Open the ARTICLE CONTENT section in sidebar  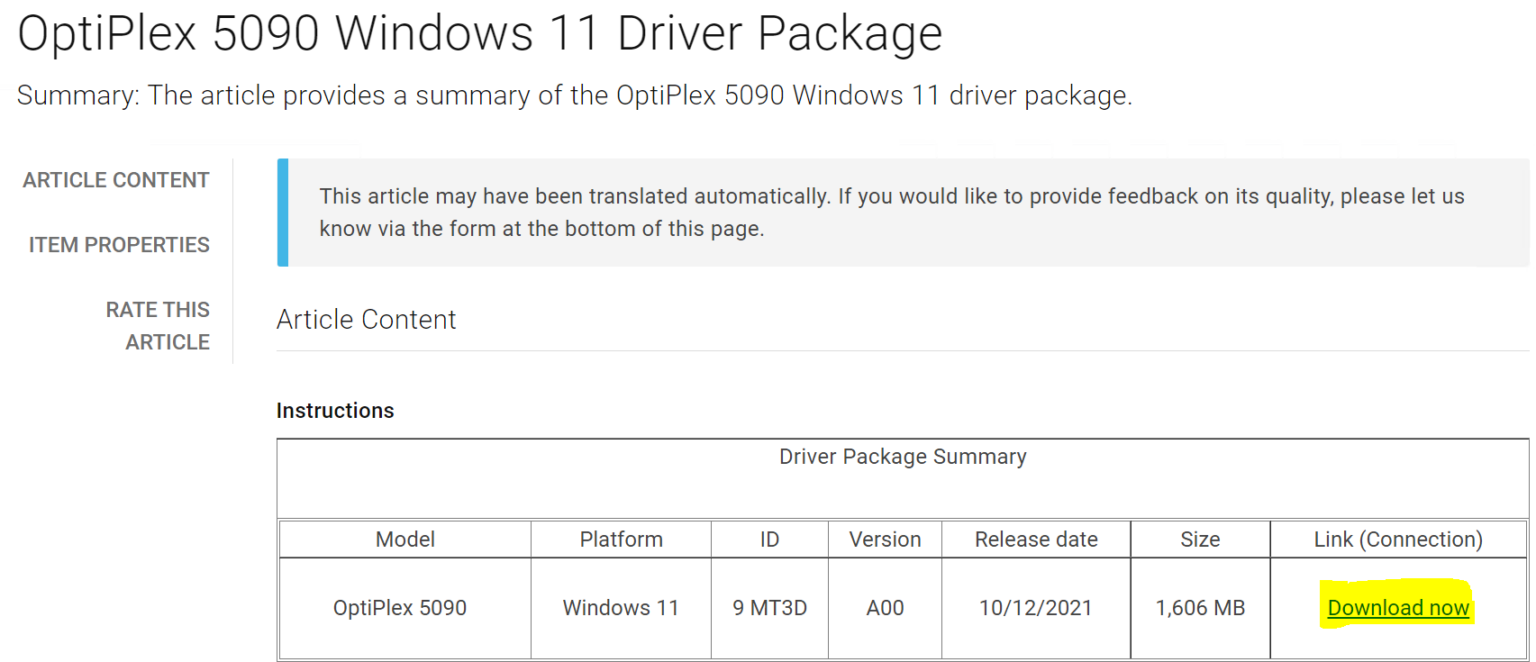[115, 180]
